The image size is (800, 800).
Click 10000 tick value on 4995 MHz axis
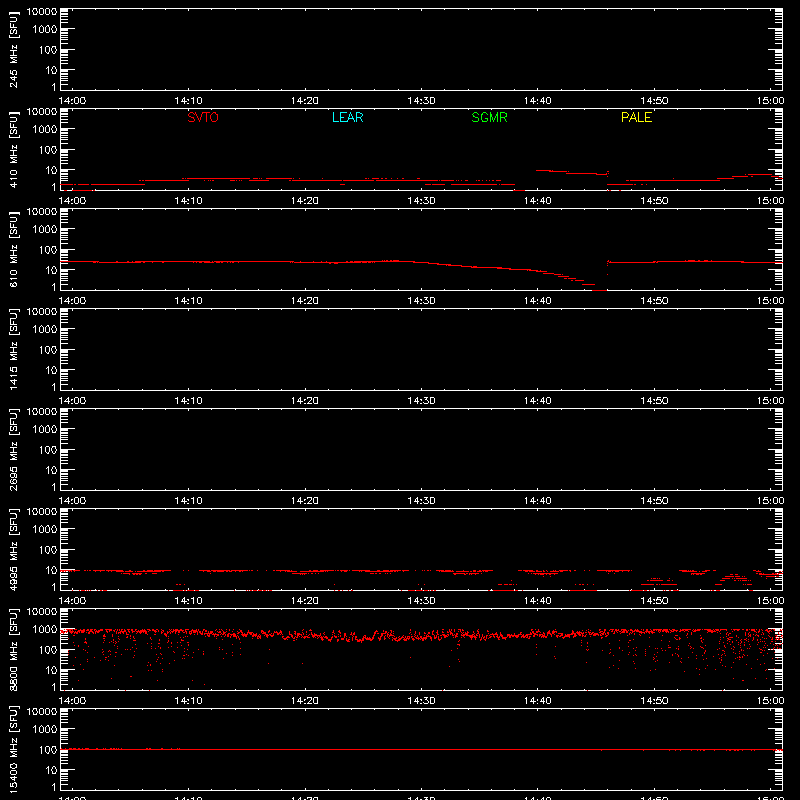coord(42,512)
